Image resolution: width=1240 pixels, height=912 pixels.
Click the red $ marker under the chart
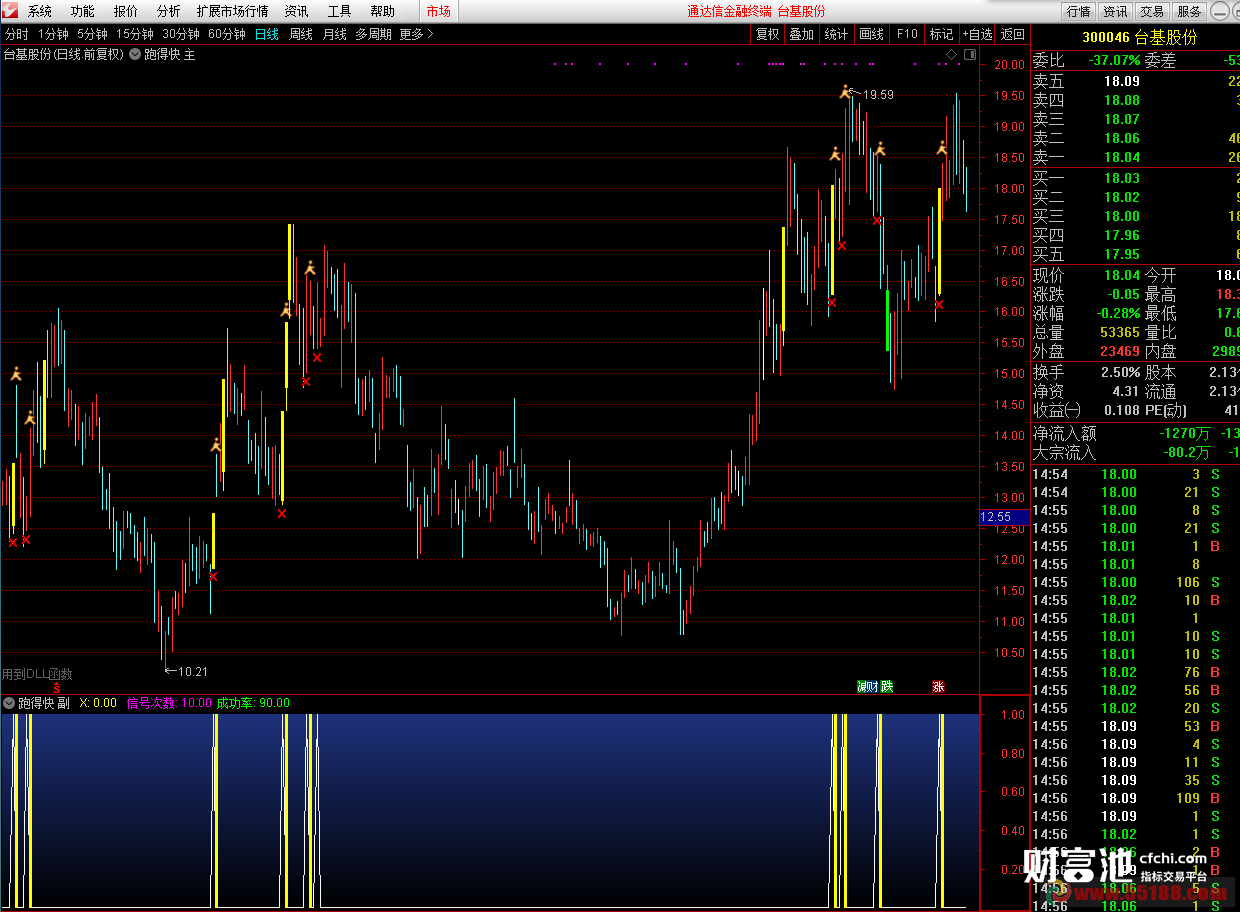tap(57, 687)
